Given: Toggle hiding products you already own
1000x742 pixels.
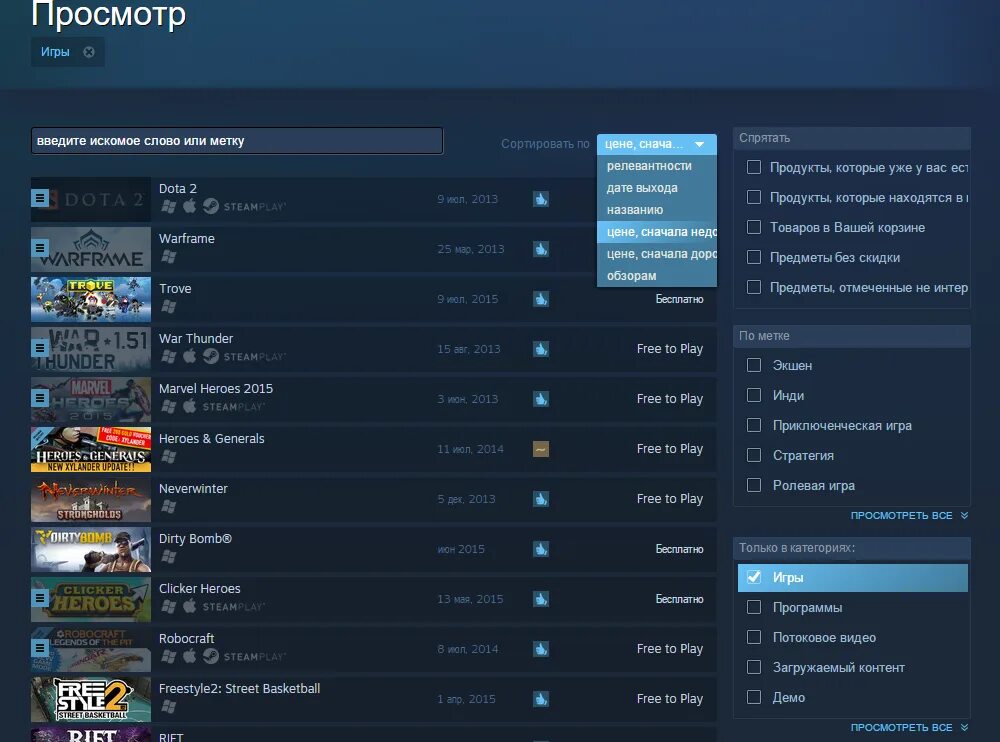Looking at the screenshot, I should pos(754,167).
